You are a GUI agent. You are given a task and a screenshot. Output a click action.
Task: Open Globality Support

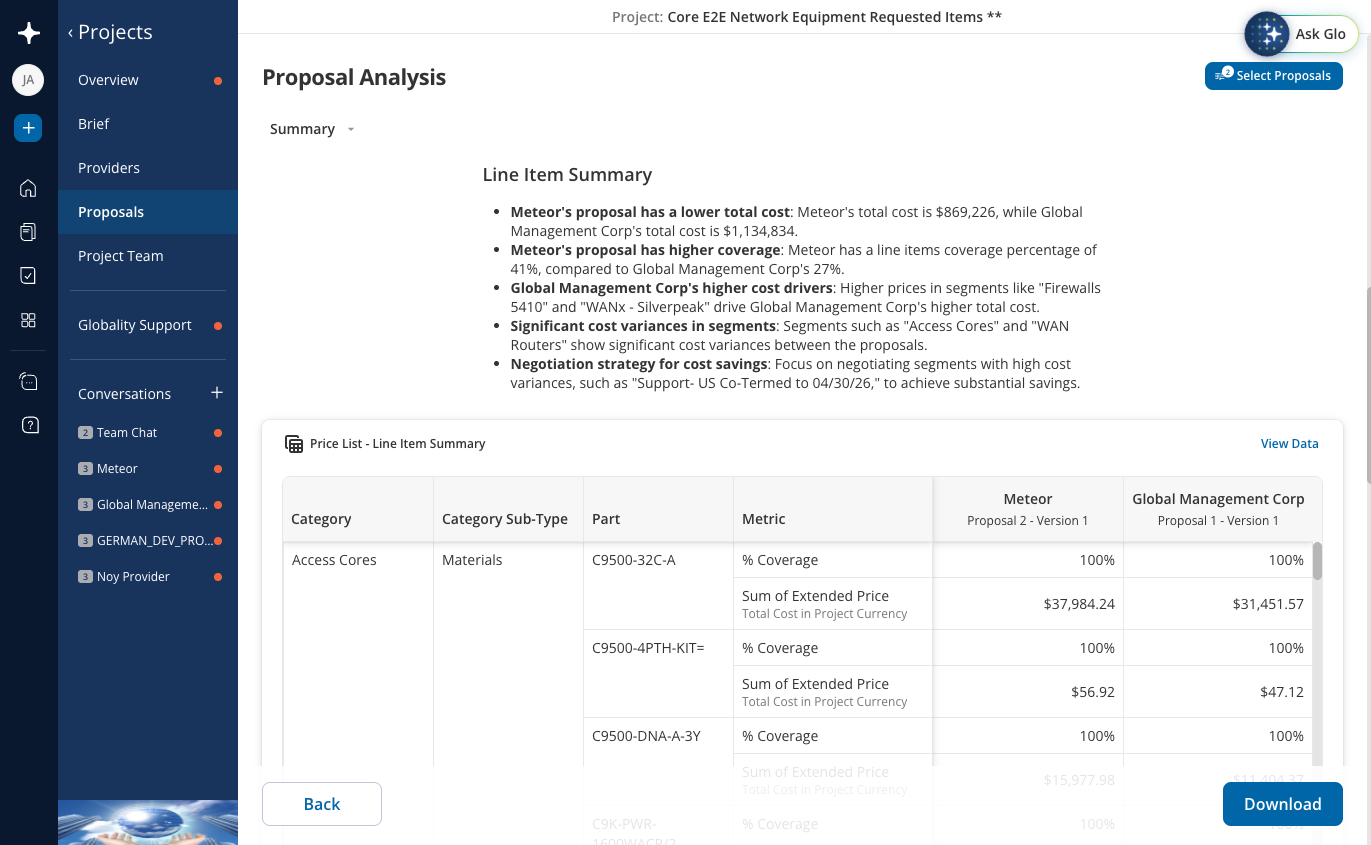(148, 325)
